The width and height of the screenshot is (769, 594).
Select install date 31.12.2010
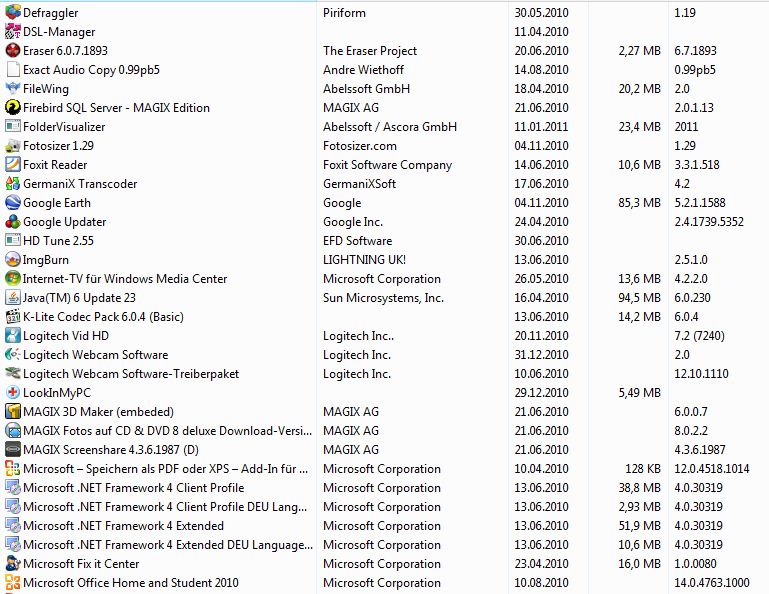541,355
